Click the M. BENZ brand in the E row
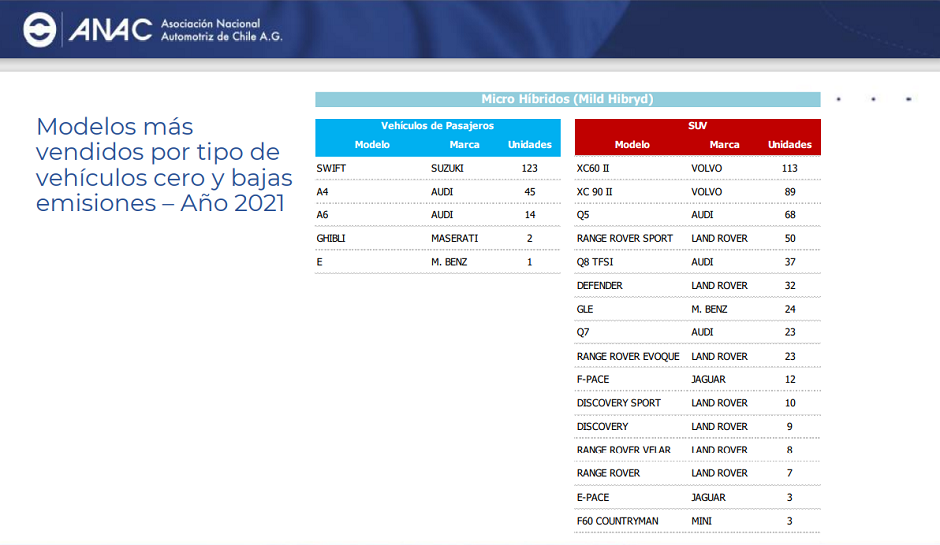940x545 pixels. pos(449,262)
